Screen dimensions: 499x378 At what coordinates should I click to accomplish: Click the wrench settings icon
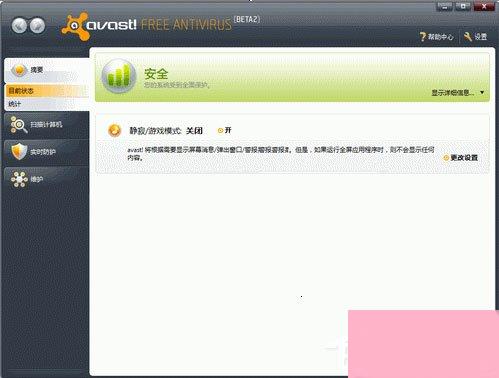click(468, 37)
